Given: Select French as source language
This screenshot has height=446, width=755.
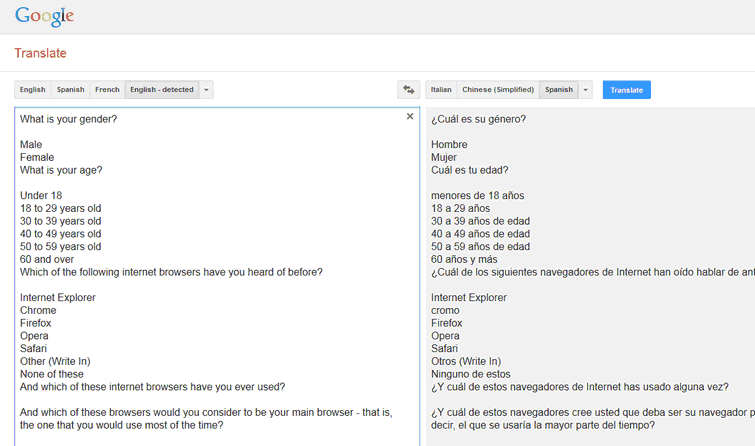Looking at the screenshot, I should click(x=107, y=90).
